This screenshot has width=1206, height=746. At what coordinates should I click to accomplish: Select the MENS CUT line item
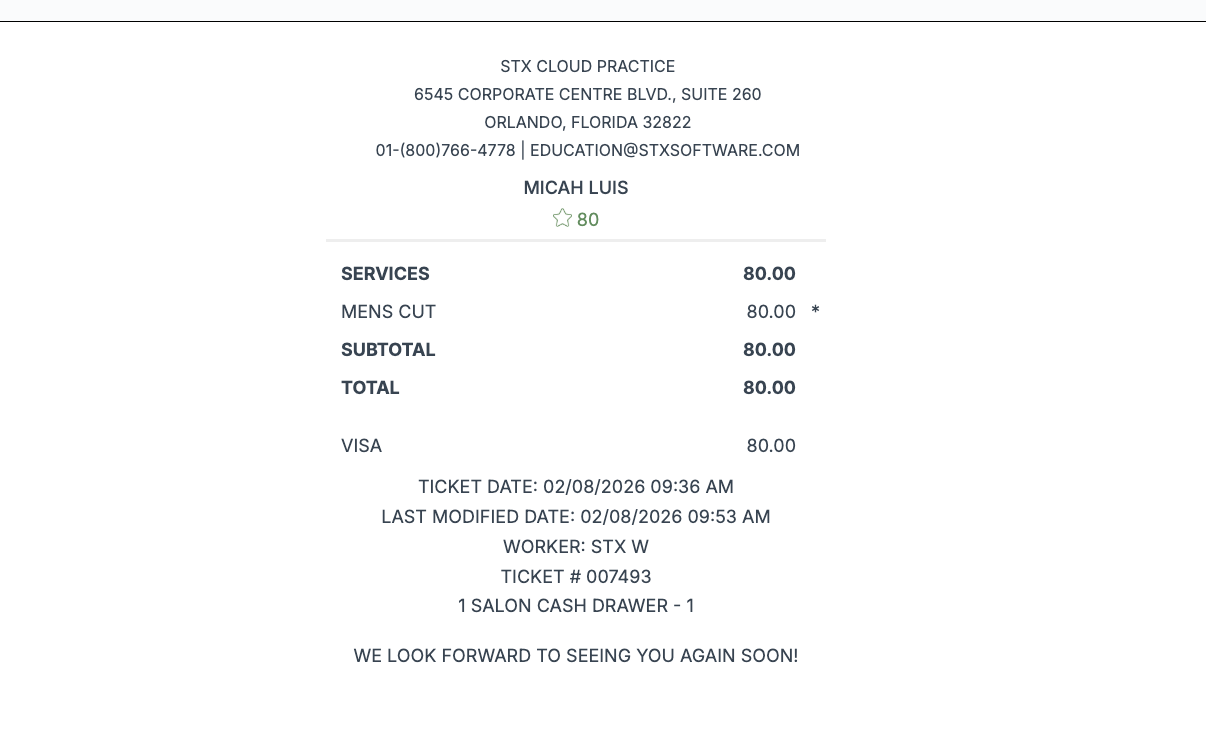[388, 312]
